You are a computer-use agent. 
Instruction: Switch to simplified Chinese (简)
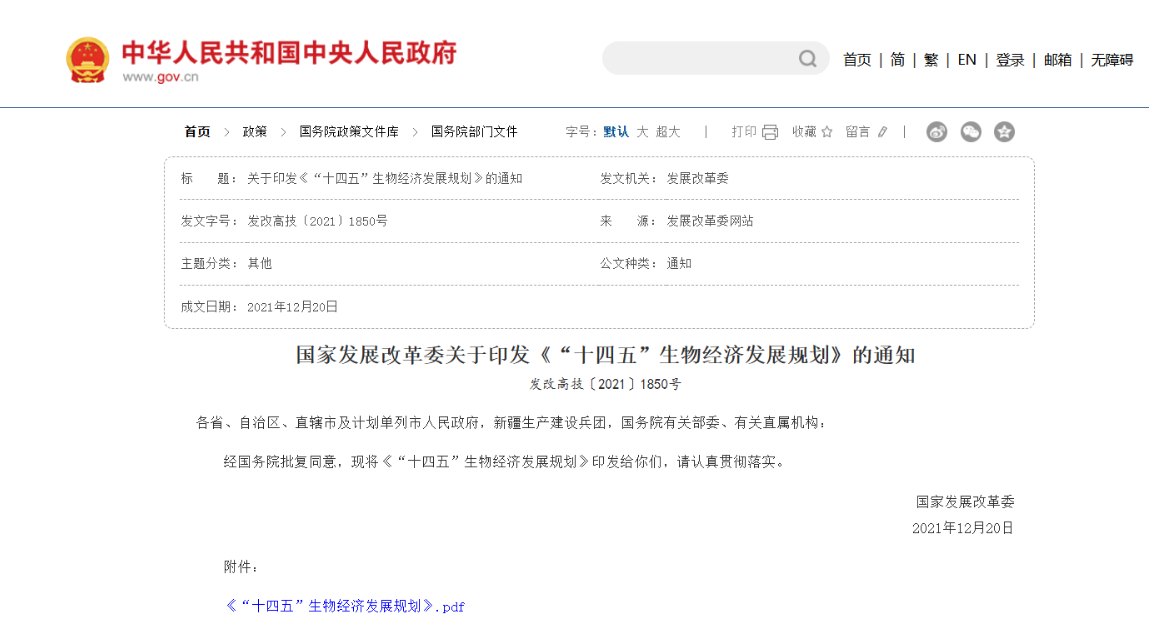(x=897, y=60)
